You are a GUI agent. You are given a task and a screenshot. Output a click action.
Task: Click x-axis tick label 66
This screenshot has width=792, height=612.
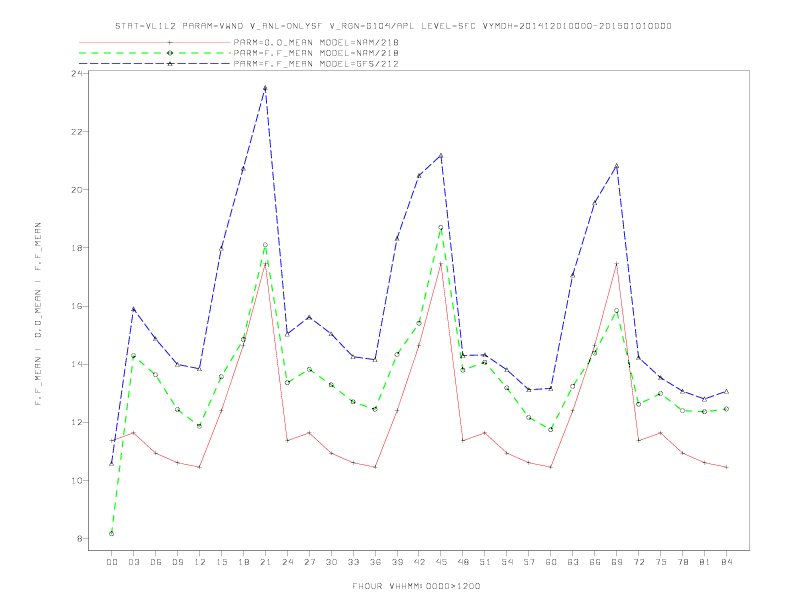pos(595,562)
